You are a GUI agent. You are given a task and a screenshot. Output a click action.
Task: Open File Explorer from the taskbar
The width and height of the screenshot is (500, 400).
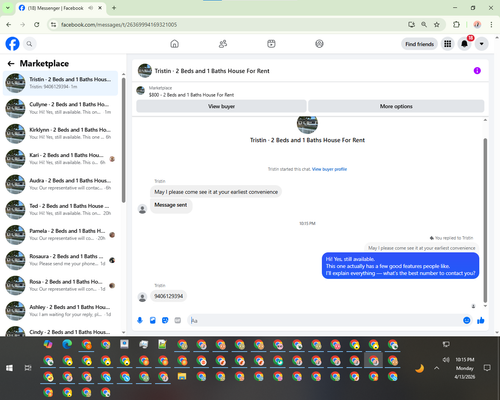point(182,377)
